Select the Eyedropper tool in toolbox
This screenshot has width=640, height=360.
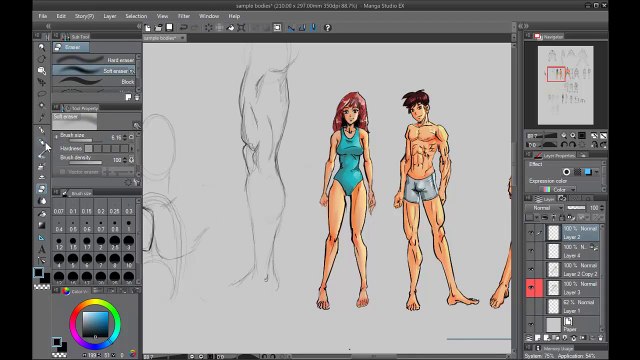(42, 118)
